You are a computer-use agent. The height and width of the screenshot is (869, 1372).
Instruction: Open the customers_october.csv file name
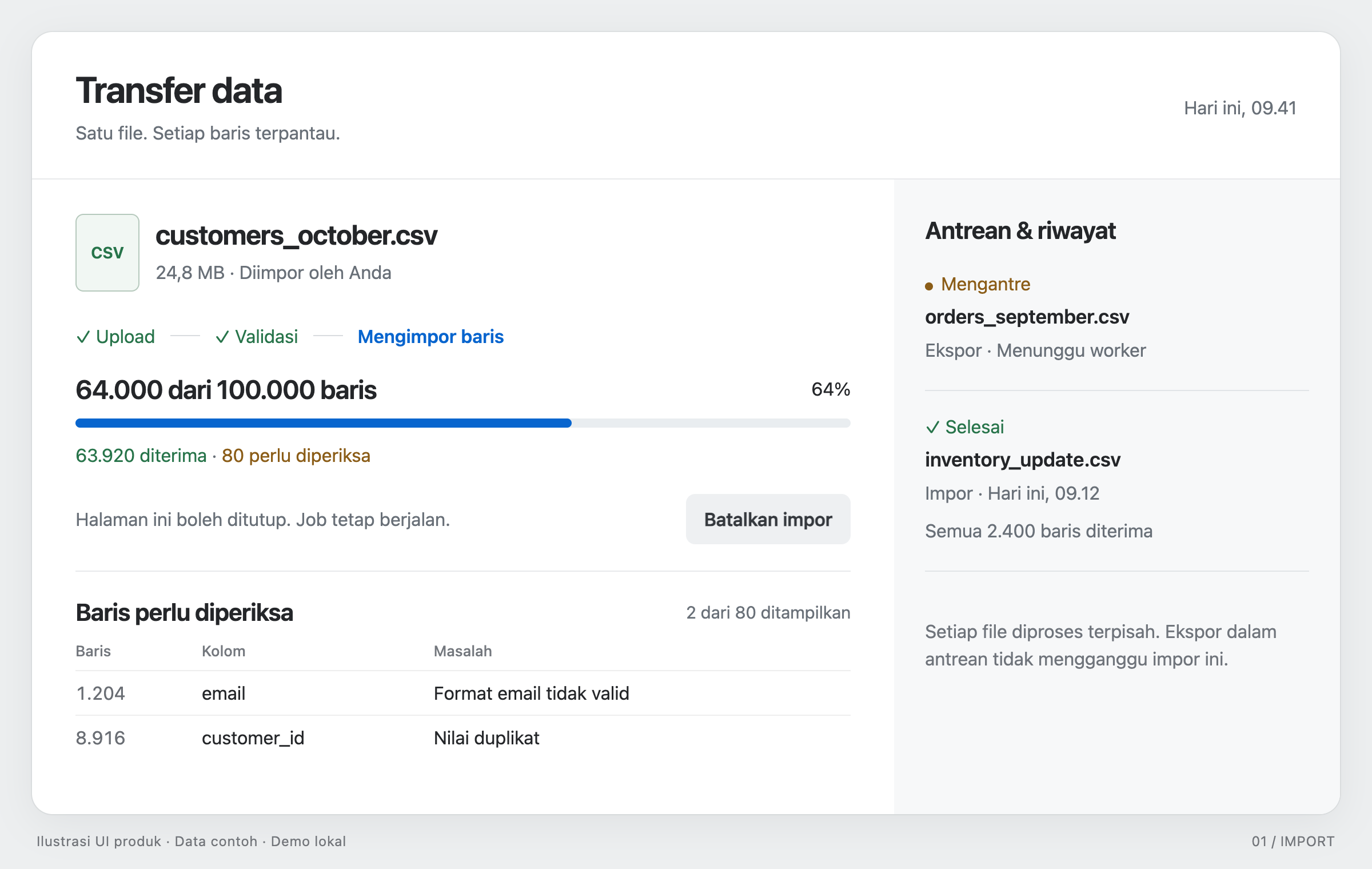[x=296, y=236]
